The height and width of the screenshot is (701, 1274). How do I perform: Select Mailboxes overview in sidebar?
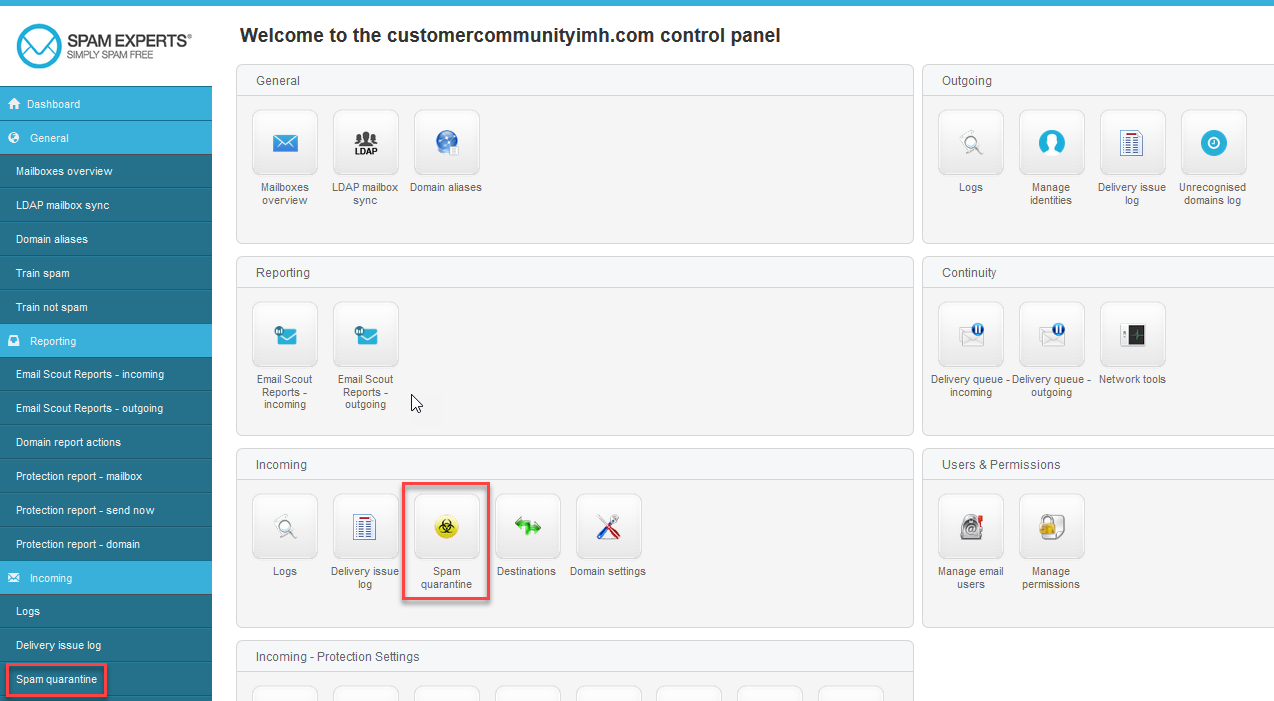(x=106, y=171)
